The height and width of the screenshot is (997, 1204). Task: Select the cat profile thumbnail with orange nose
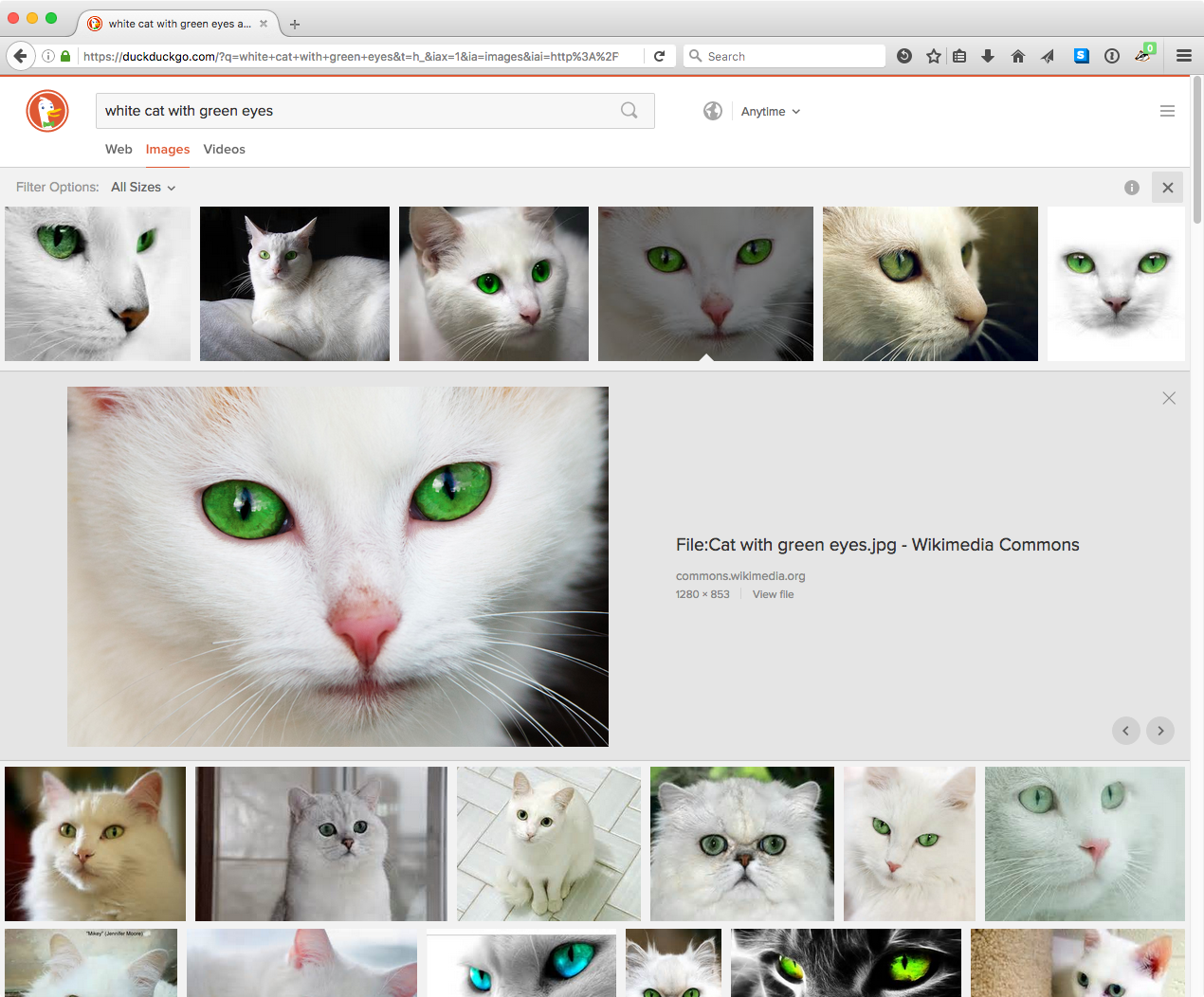98,283
